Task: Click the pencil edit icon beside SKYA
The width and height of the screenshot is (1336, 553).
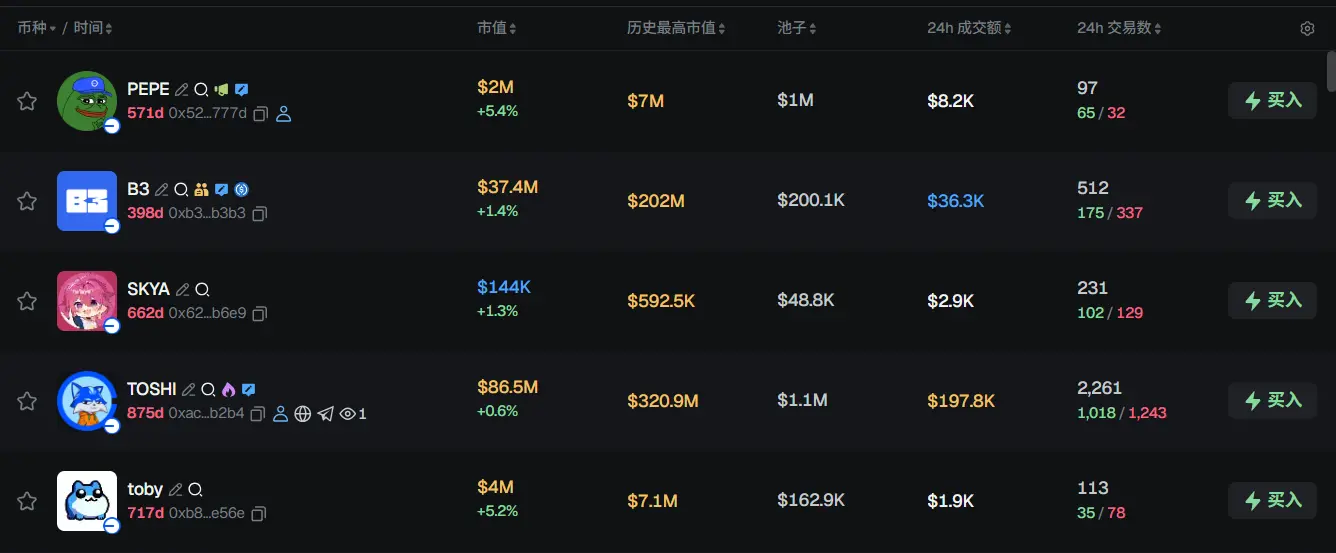Action: click(x=182, y=289)
